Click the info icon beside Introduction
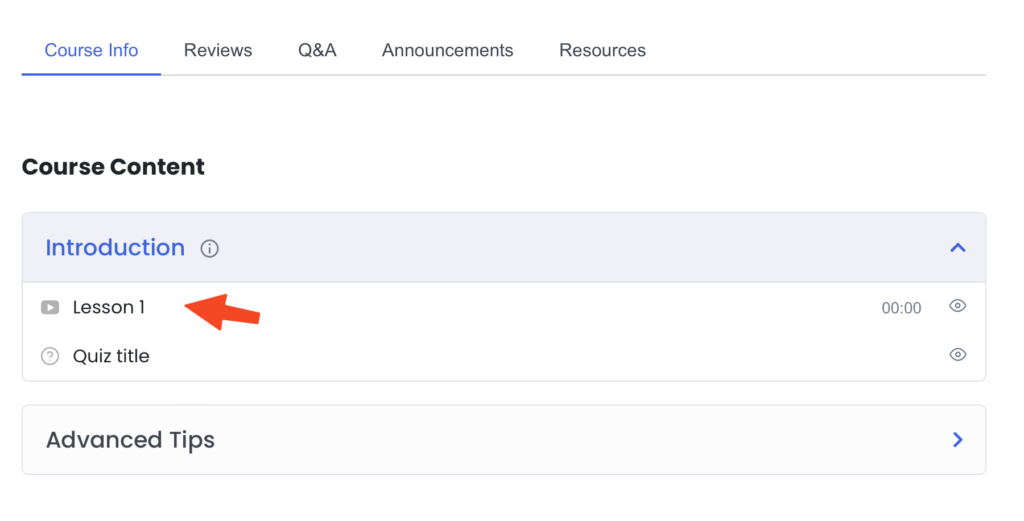The width and height of the screenshot is (1024, 521). click(x=209, y=249)
